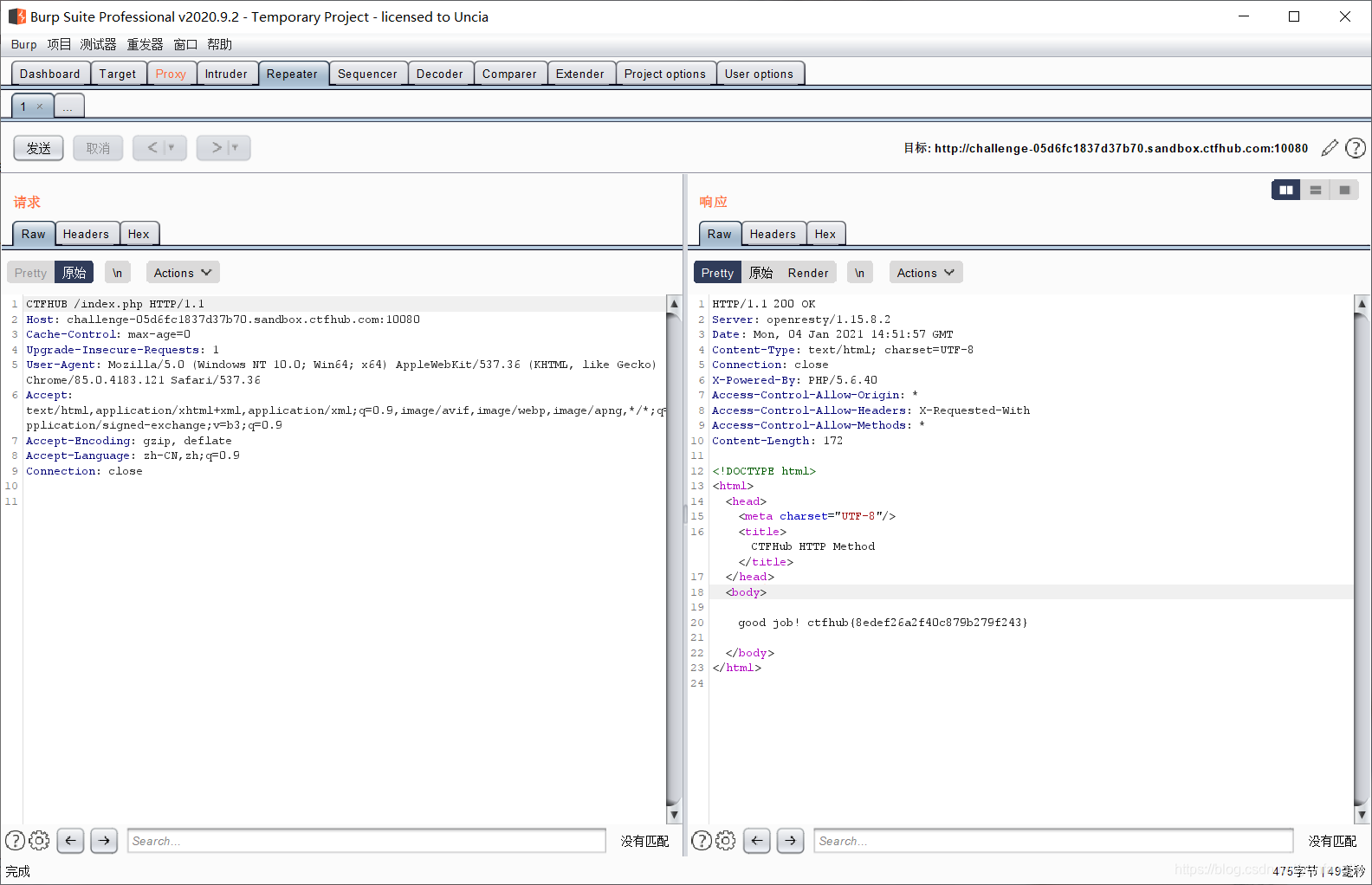
Task: Toggle request Pretty view
Action: (x=30, y=273)
